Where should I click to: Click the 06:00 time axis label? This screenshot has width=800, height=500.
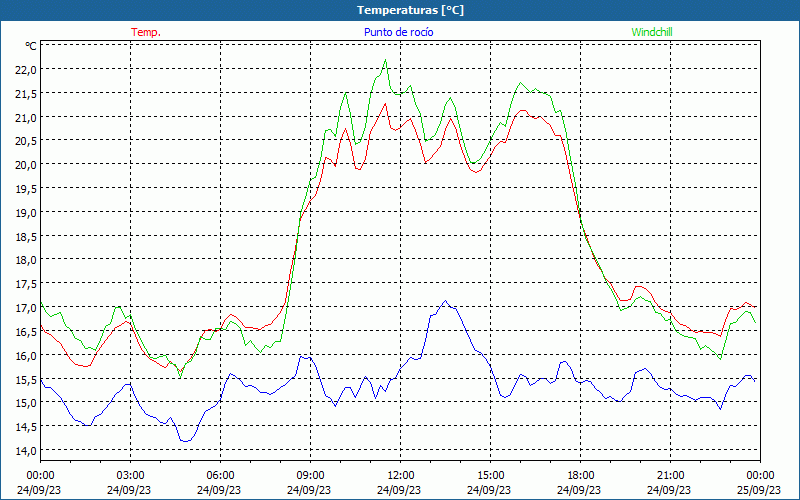pyautogui.click(x=220, y=476)
